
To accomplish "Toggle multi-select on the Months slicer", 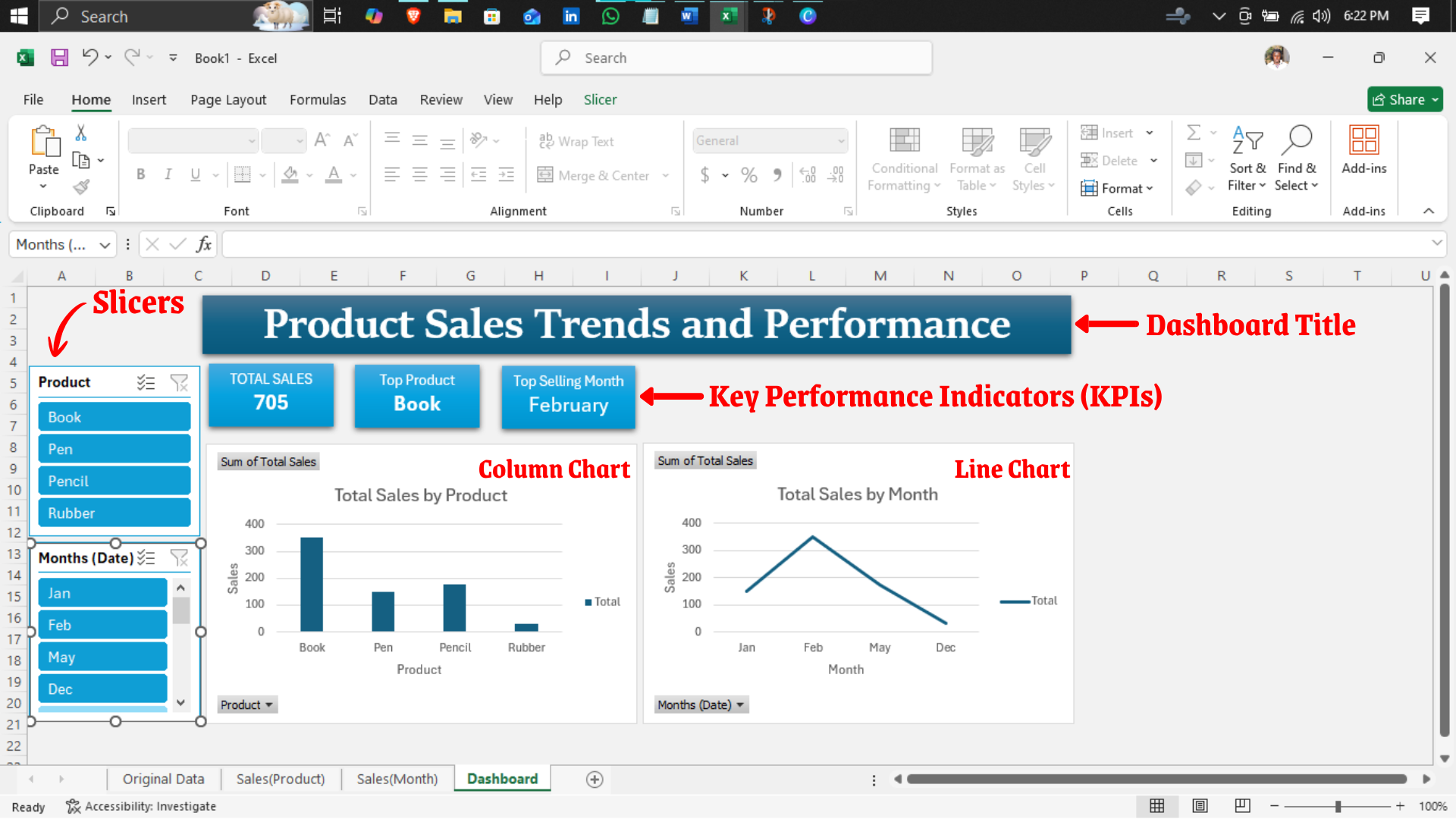I will [146, 558].
